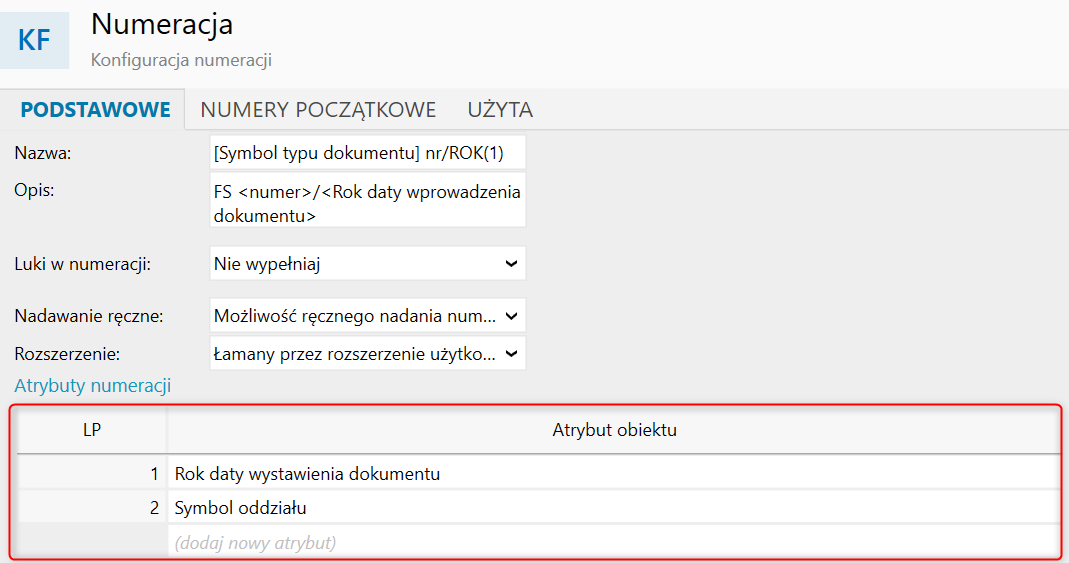Viewport: 1069px width, 563px height.
Task: Click the LP column header
Action: point(92,430)
